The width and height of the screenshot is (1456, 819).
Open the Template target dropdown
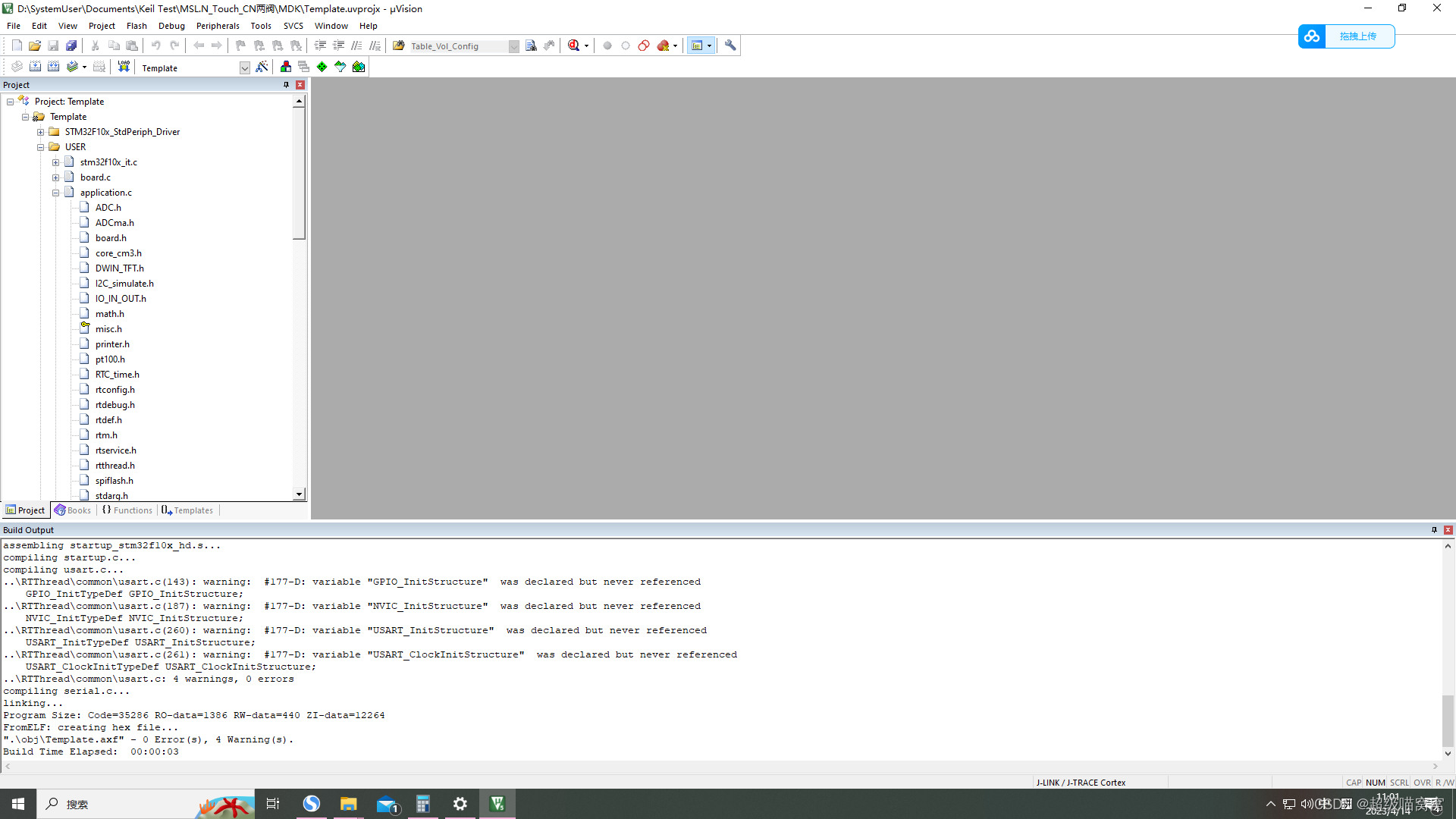[x=244, y=67]
